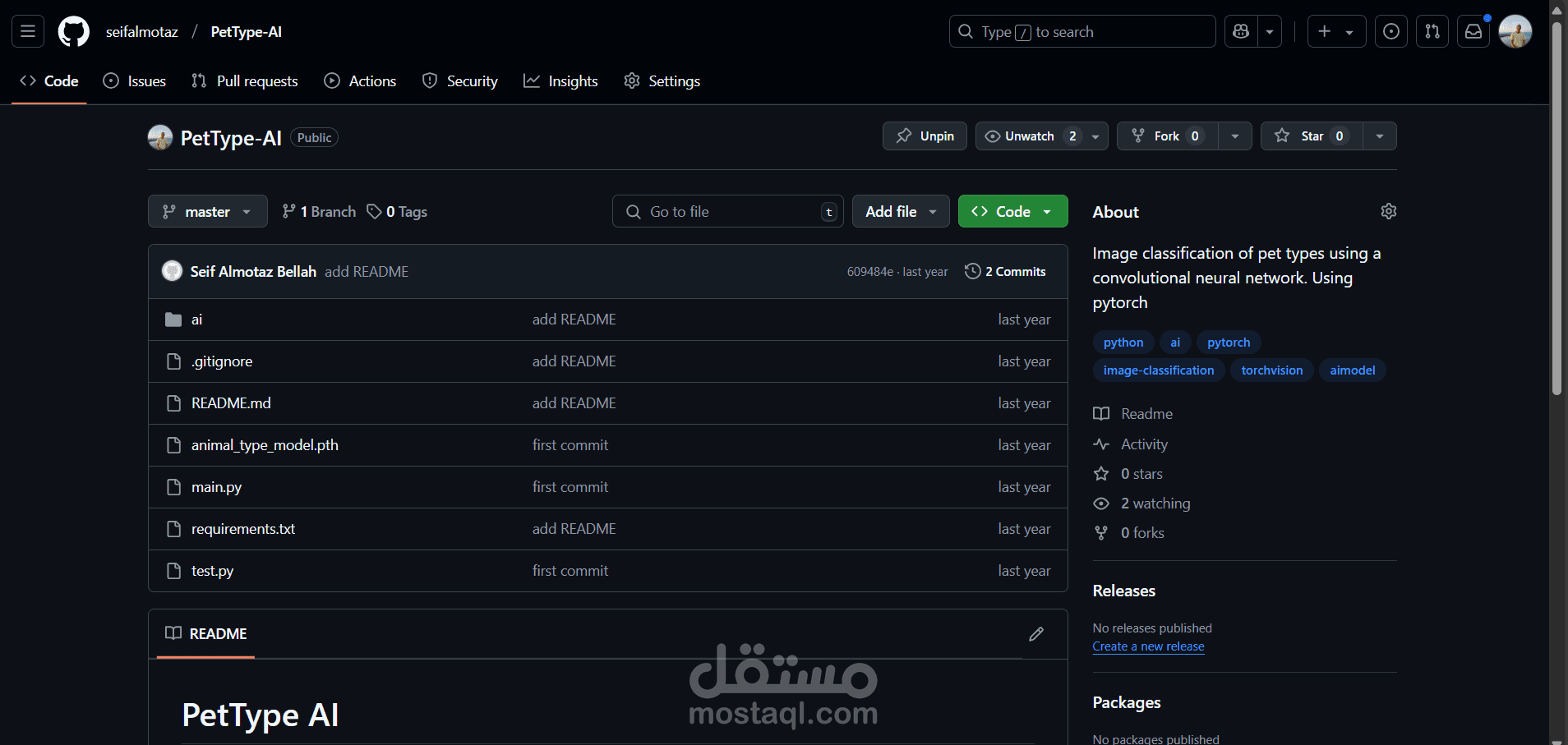Switch to the Issues tab
The height and width of the screenshot is (745, 1568).
tap(135, 80)
